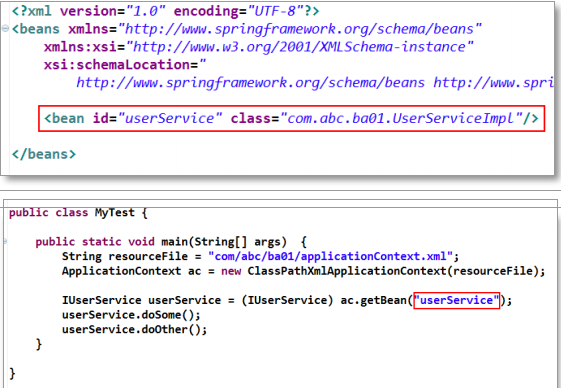Click the main(String[] args) method signature

224,242
